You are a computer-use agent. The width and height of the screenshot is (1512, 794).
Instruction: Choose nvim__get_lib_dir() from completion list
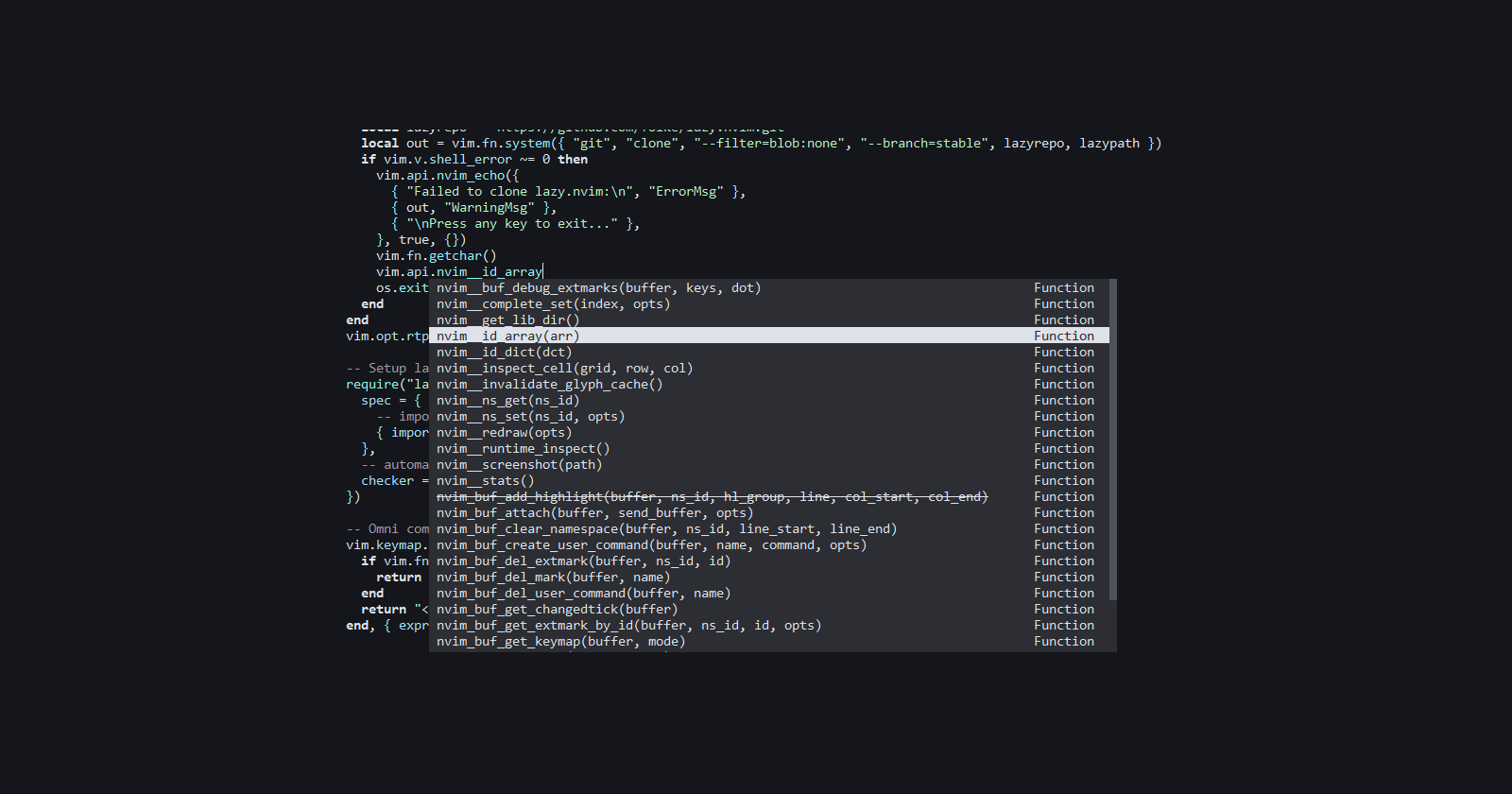(x=769, y=319)
